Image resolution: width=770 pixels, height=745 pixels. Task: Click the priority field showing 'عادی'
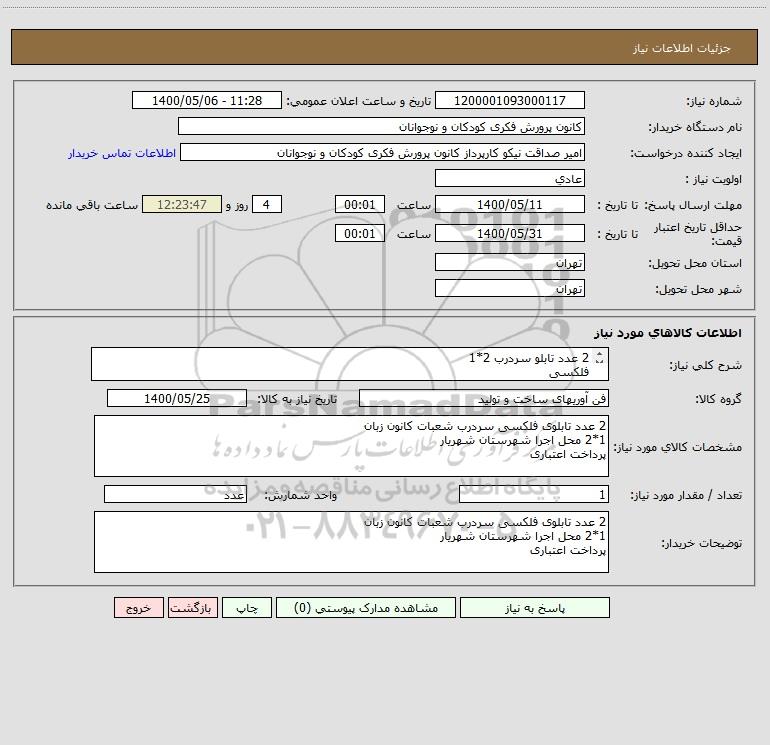[510, 178]
